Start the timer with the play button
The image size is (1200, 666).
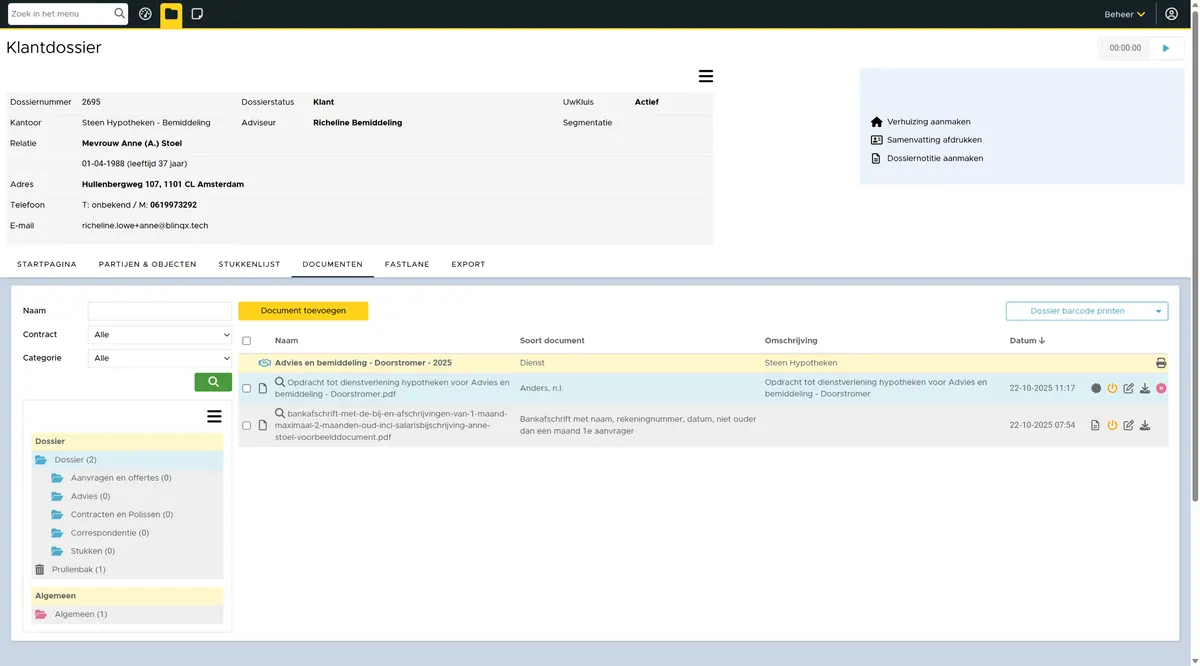pos(1166,48)
